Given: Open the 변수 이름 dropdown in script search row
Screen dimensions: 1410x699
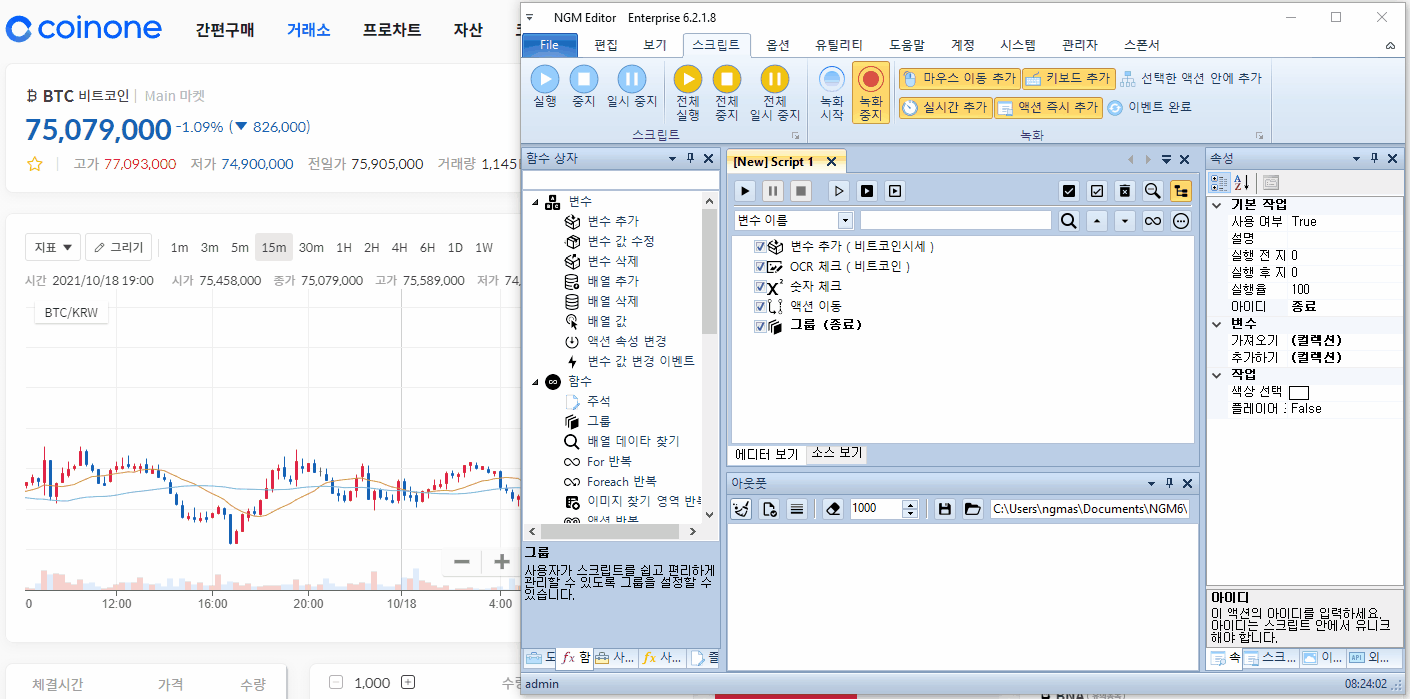Looking at the screenshot, I should [x=845, y=221].
